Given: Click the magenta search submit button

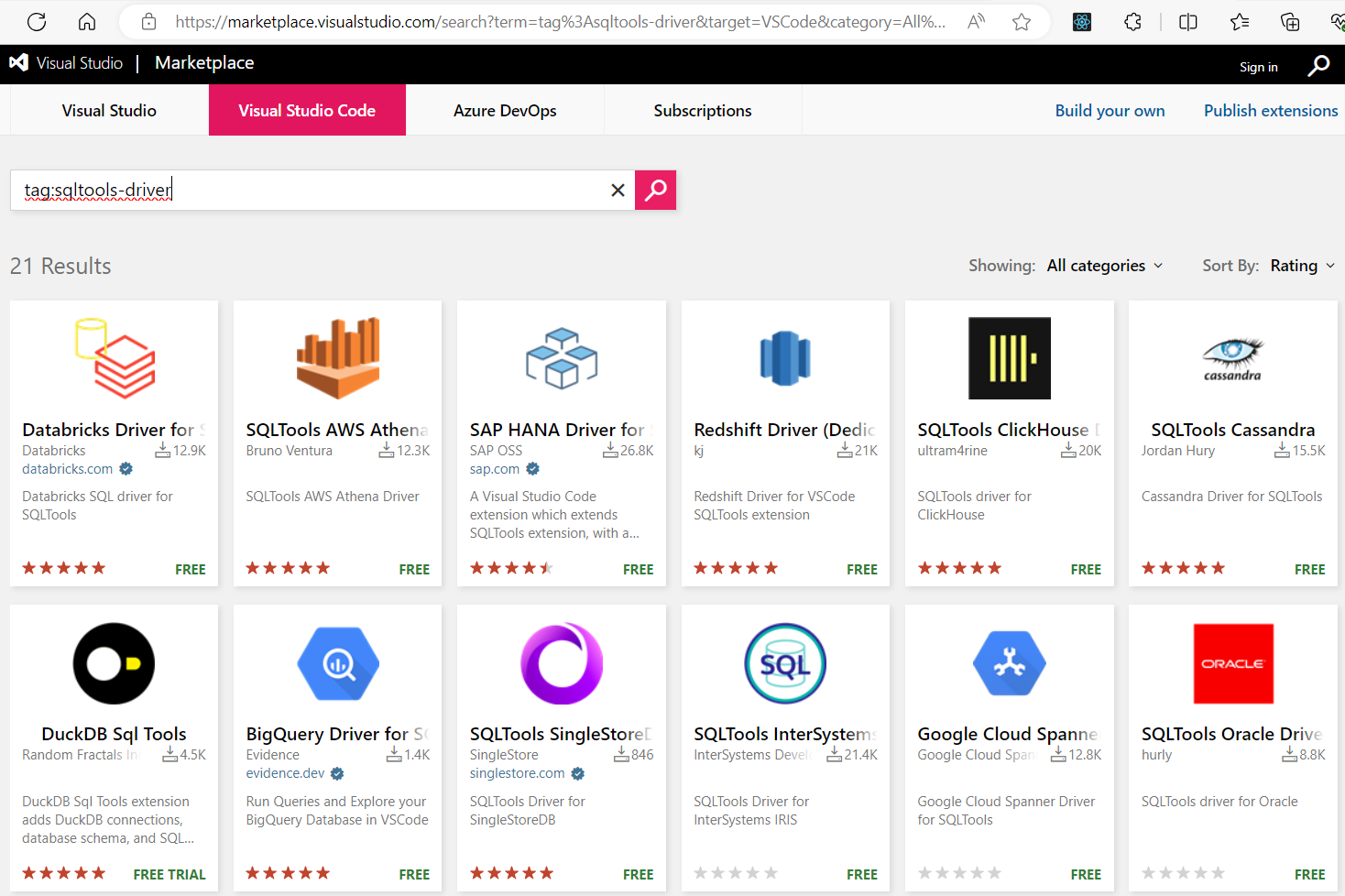Looking at the screenshot, I should tap(655, 190).
